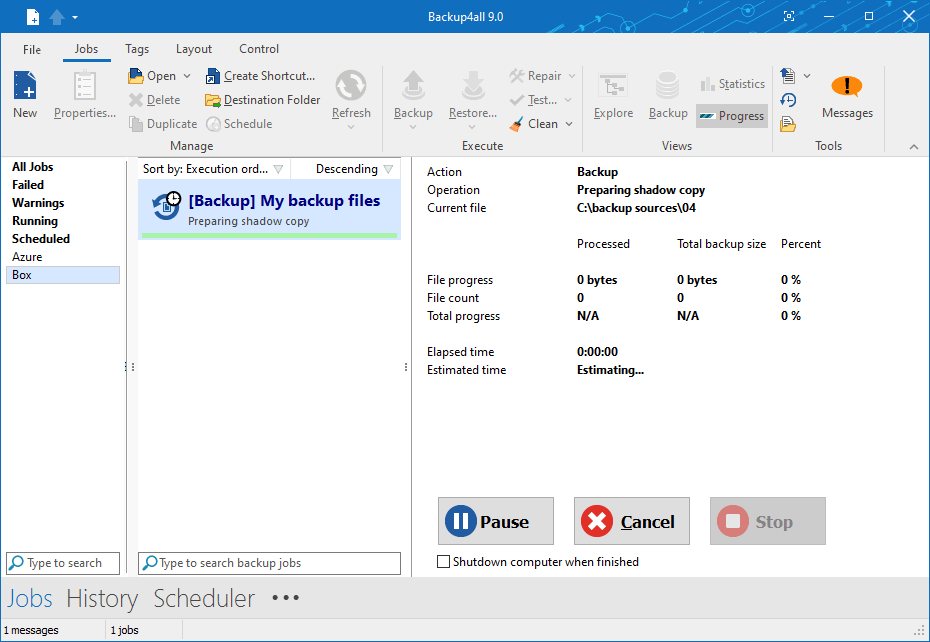Click the Stop button
The width and height of the screenshot is (930, 642).
point(767,521)
